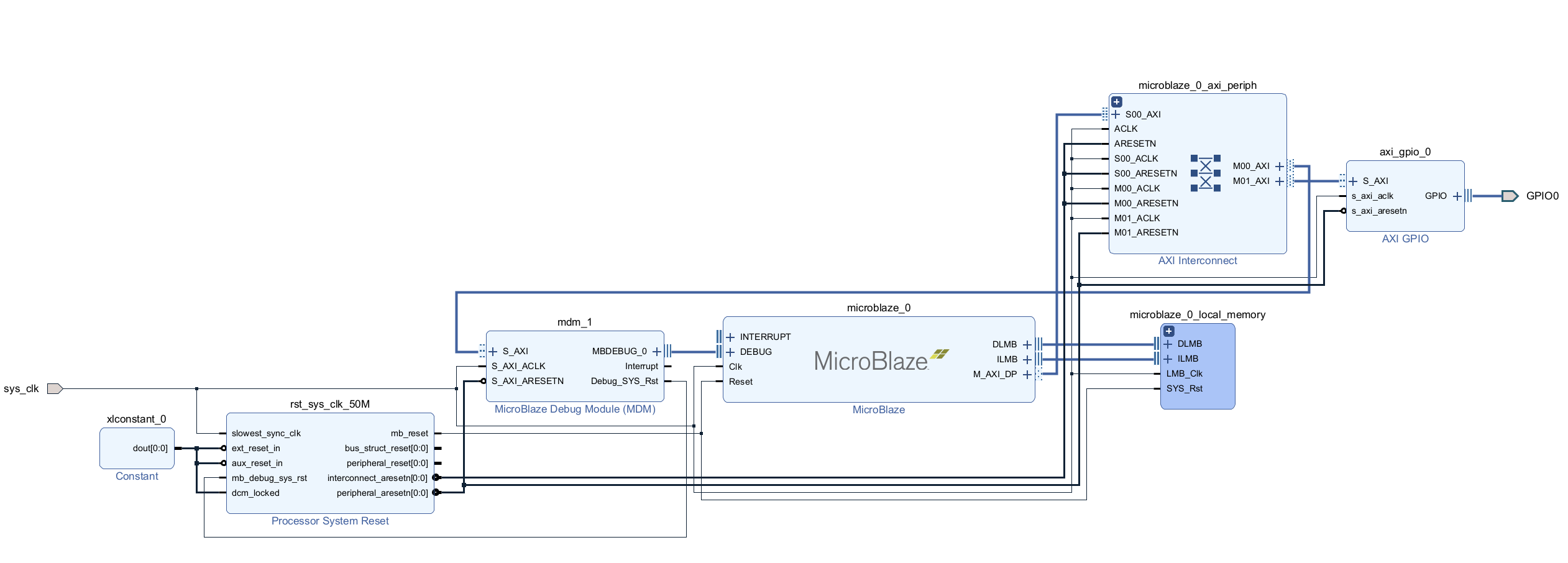The height and width of the screenshot is (563, 1568).
Task: Select the aux_reset_in pin
Action: pyautogui.click(x=257, y=464)
